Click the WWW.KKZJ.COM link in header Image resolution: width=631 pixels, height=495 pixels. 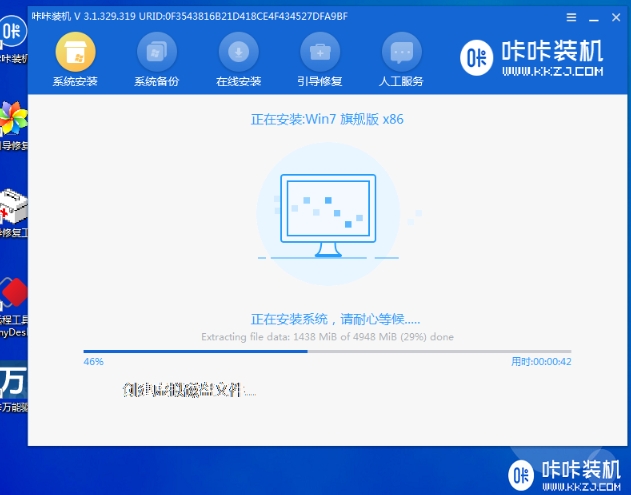coord(553,72)
